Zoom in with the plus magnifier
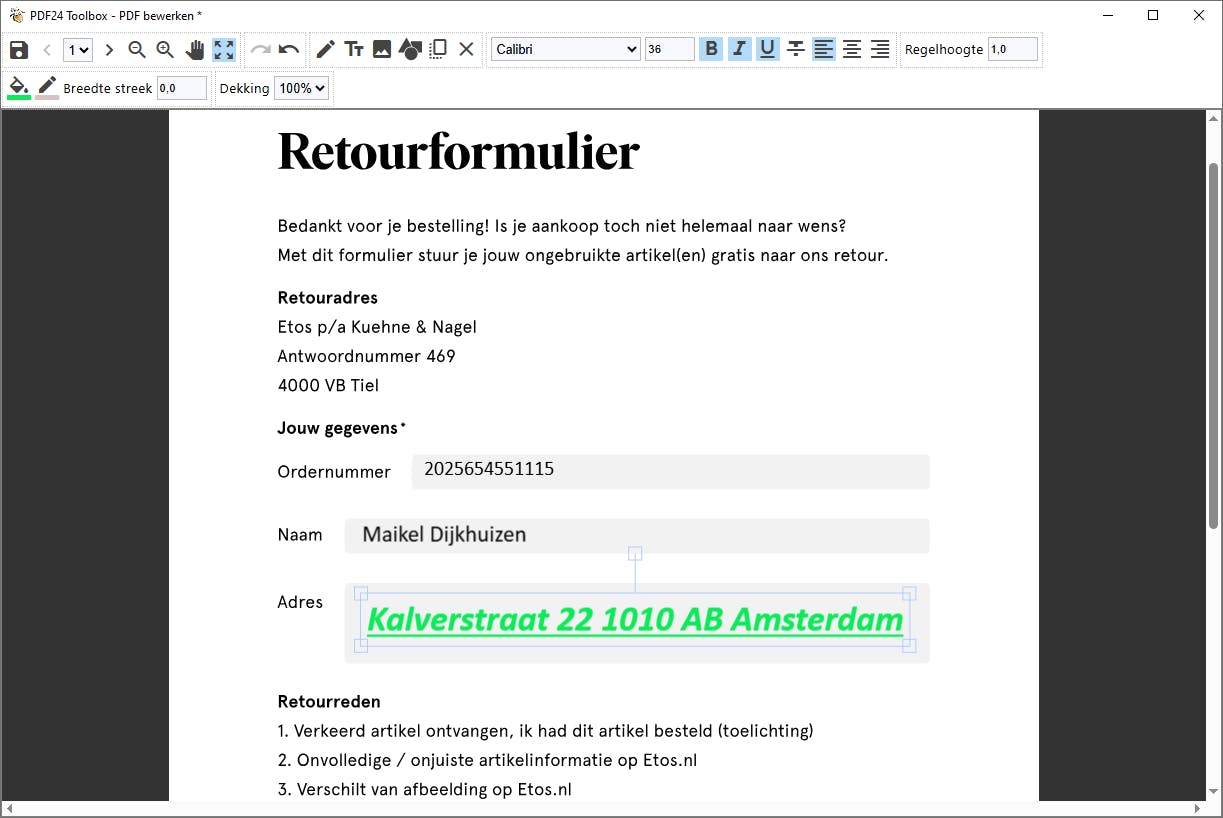This screenshot has height=818, width=1223. [x=165, y=49]
